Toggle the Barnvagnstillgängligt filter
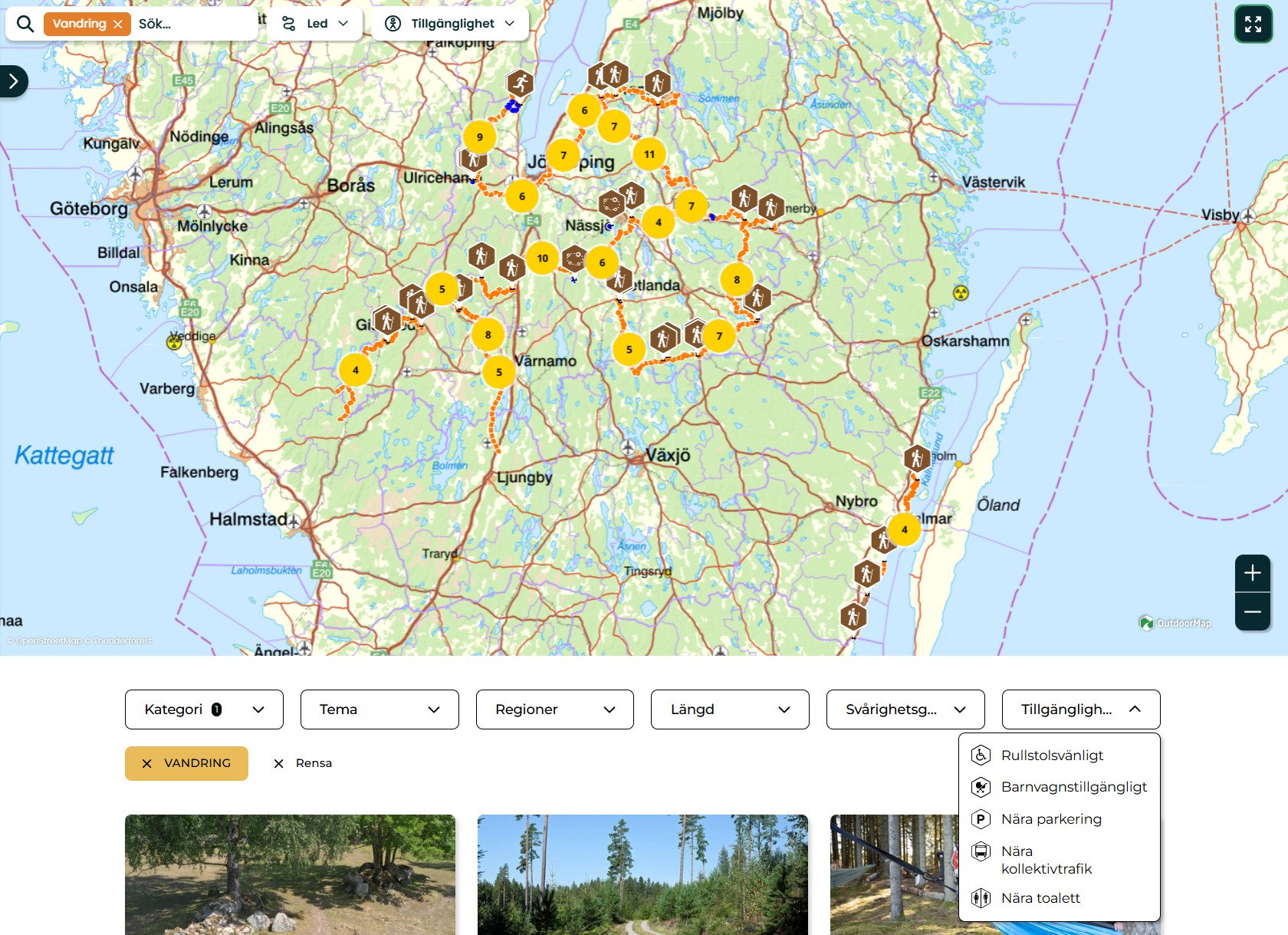This screenshot has height=935, width=1288. [1073, 787]
